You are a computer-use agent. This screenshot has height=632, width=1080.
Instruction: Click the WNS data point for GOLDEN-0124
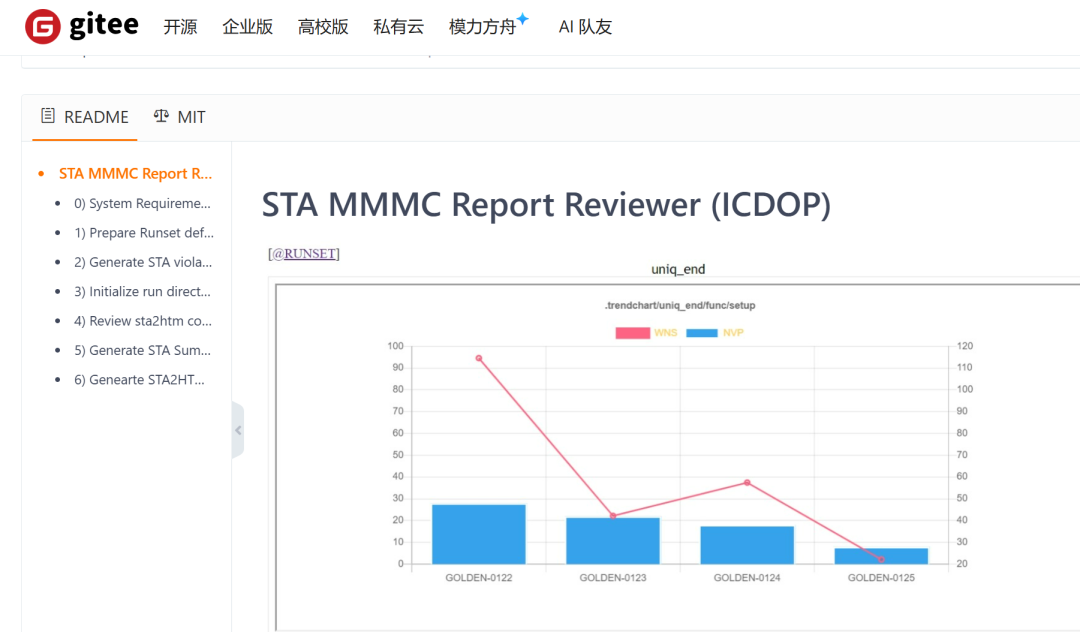pos(747,483)
